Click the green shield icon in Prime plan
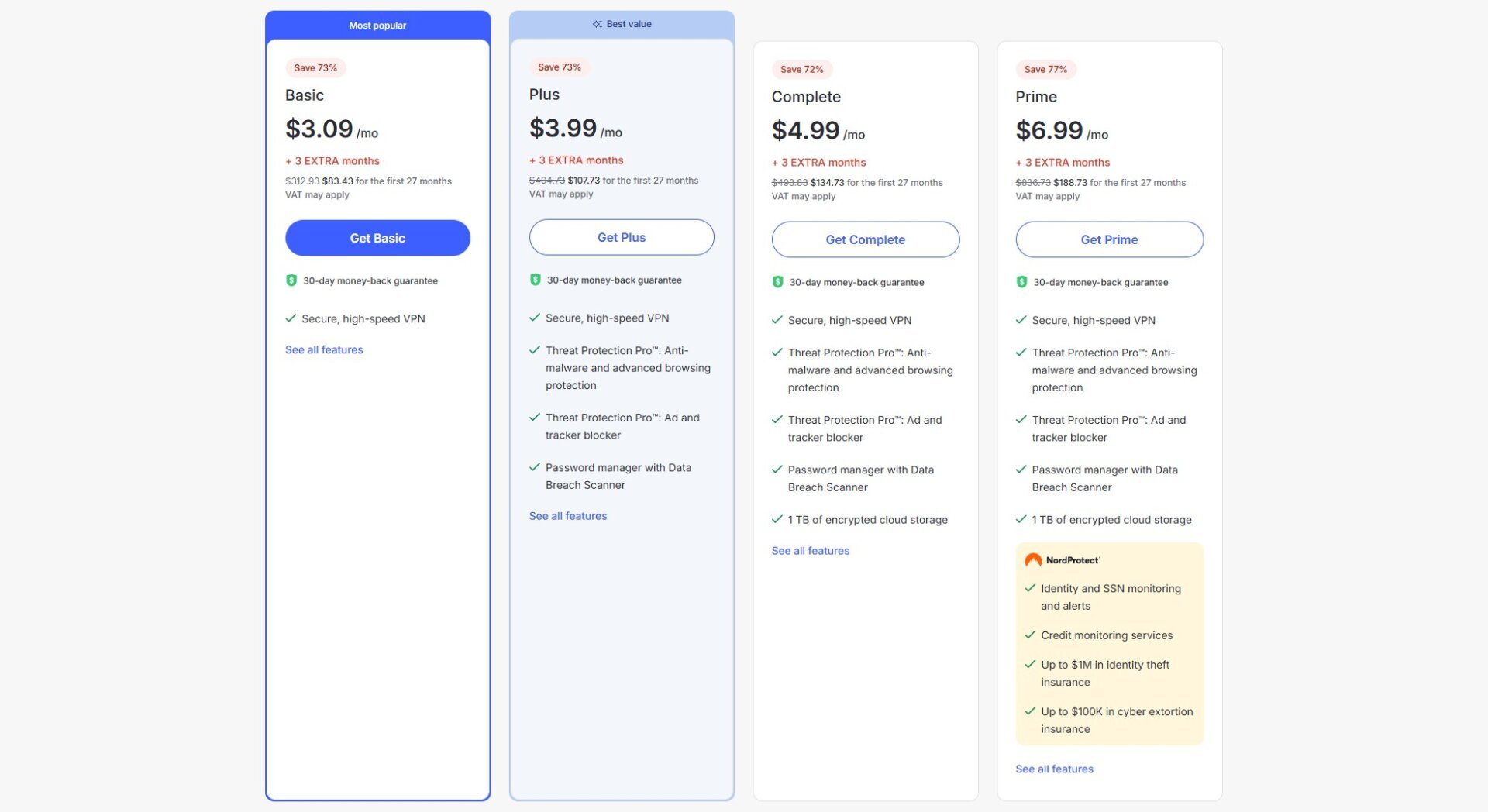 [1022, 282]
